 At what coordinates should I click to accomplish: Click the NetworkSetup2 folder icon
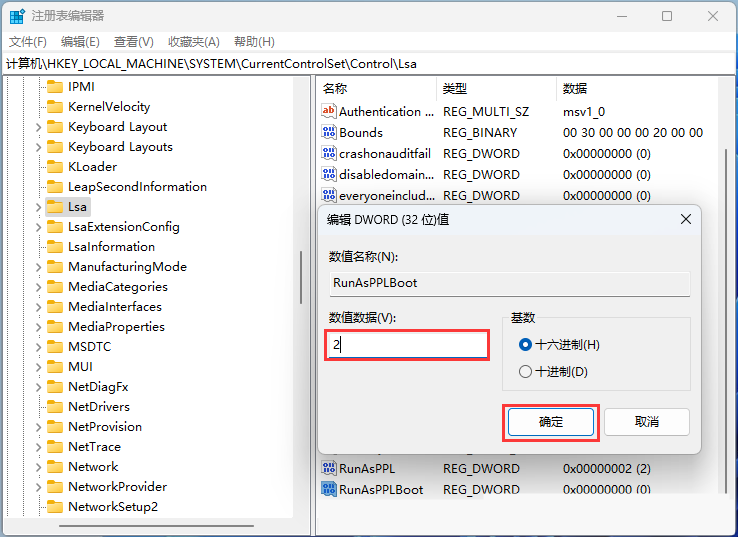tap(55, 507)
